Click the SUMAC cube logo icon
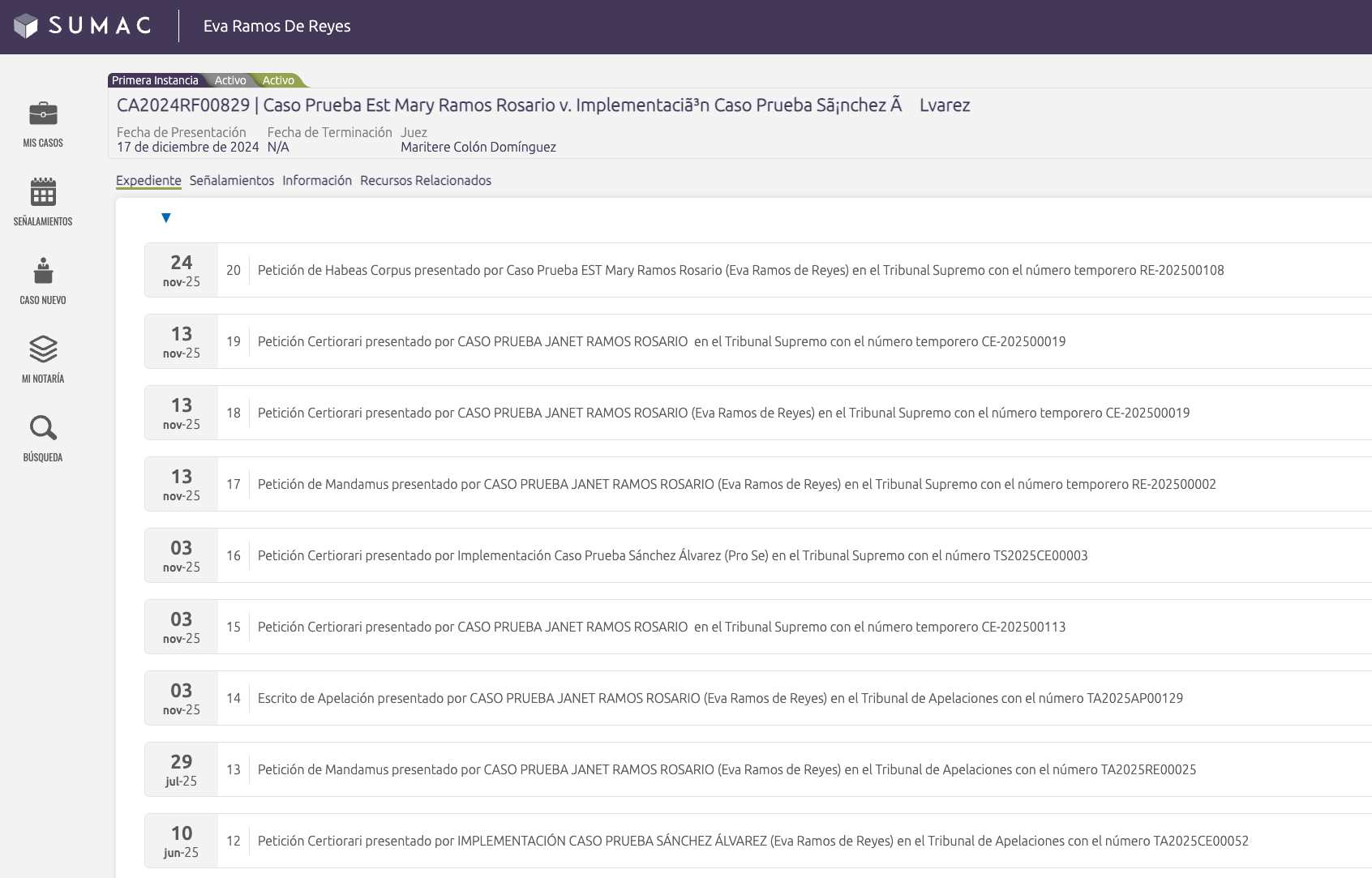 click(26, 26)
